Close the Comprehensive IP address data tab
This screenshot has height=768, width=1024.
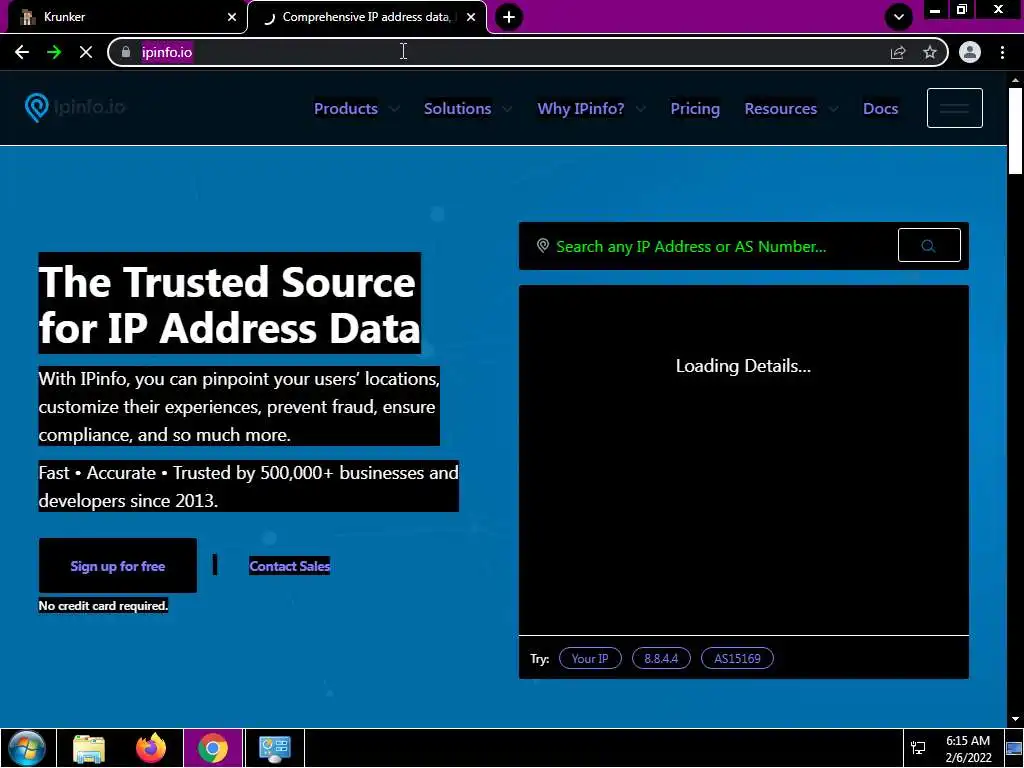pyautogui.click(x=471, y=17)
